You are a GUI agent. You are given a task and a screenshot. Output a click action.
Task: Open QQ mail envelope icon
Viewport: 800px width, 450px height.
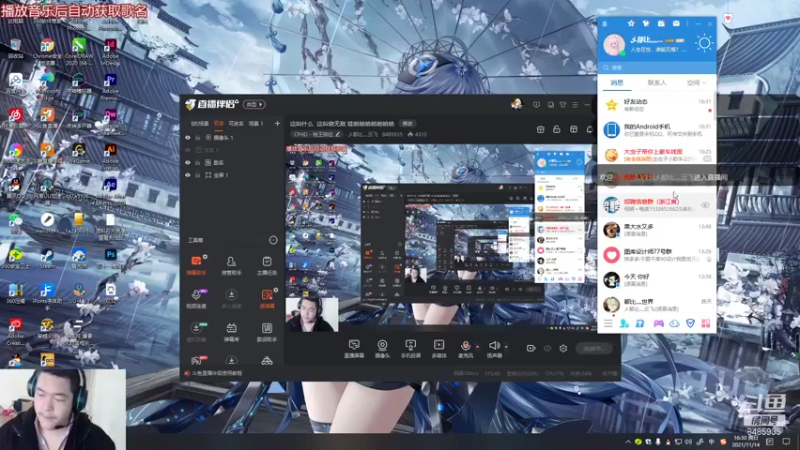(676, 23)
